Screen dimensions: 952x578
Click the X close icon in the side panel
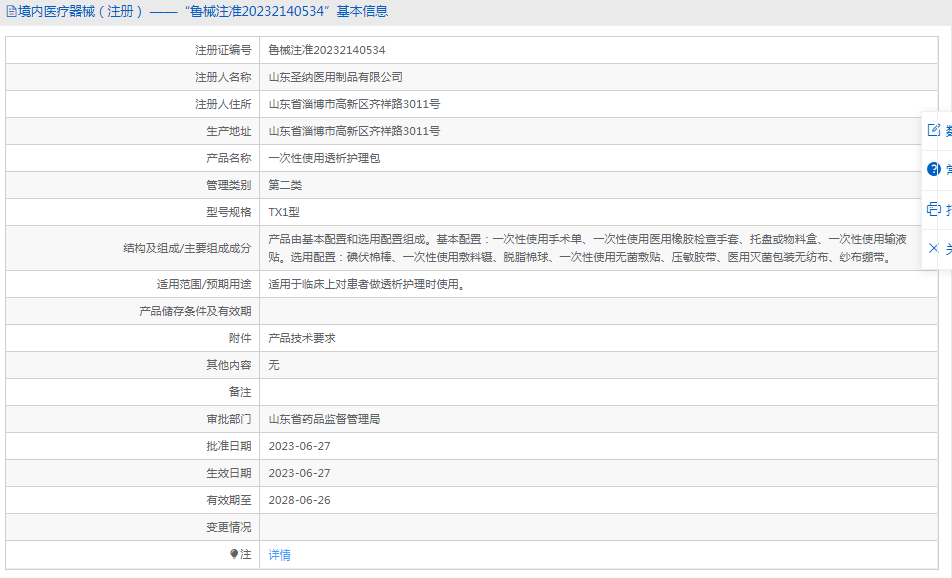tap(934, 248)
